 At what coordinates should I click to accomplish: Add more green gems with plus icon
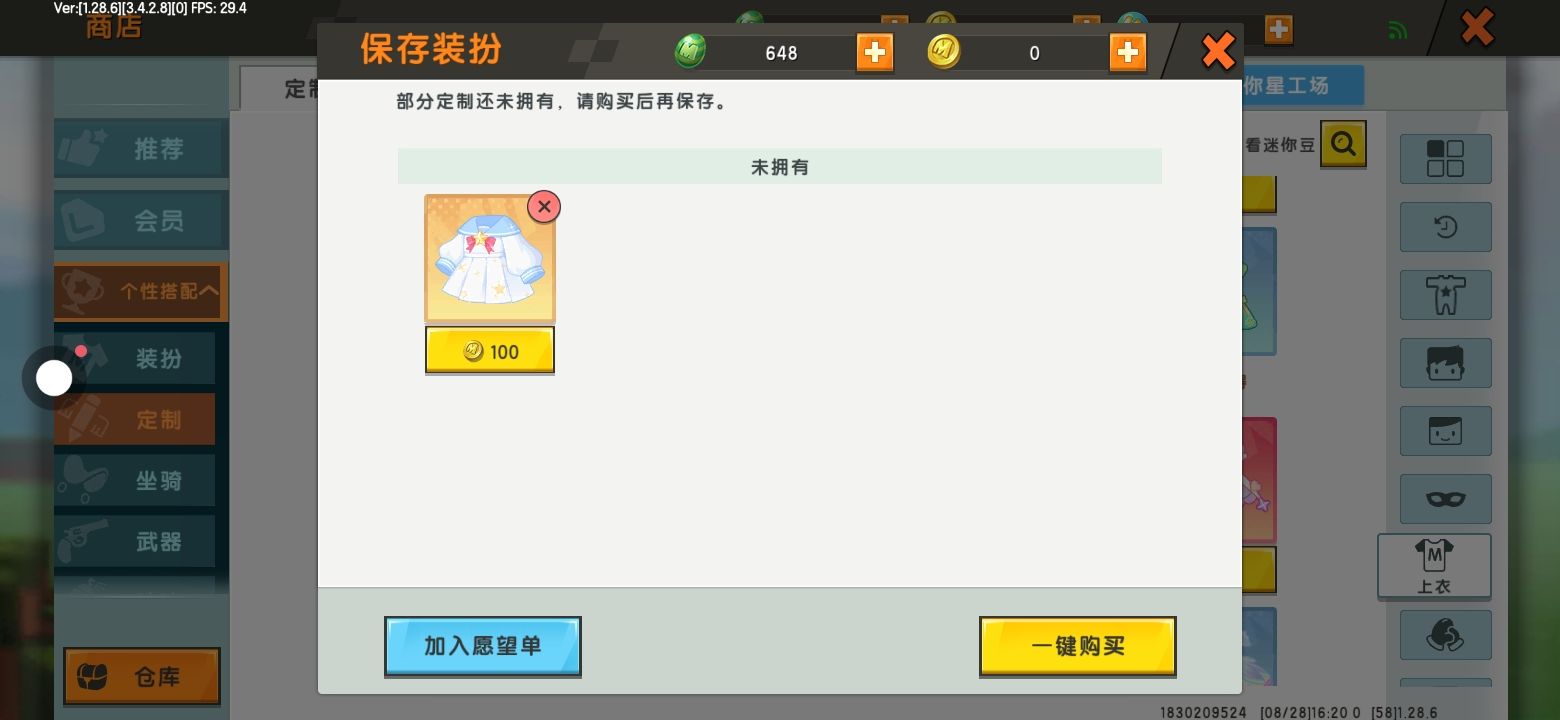point(875,52)
